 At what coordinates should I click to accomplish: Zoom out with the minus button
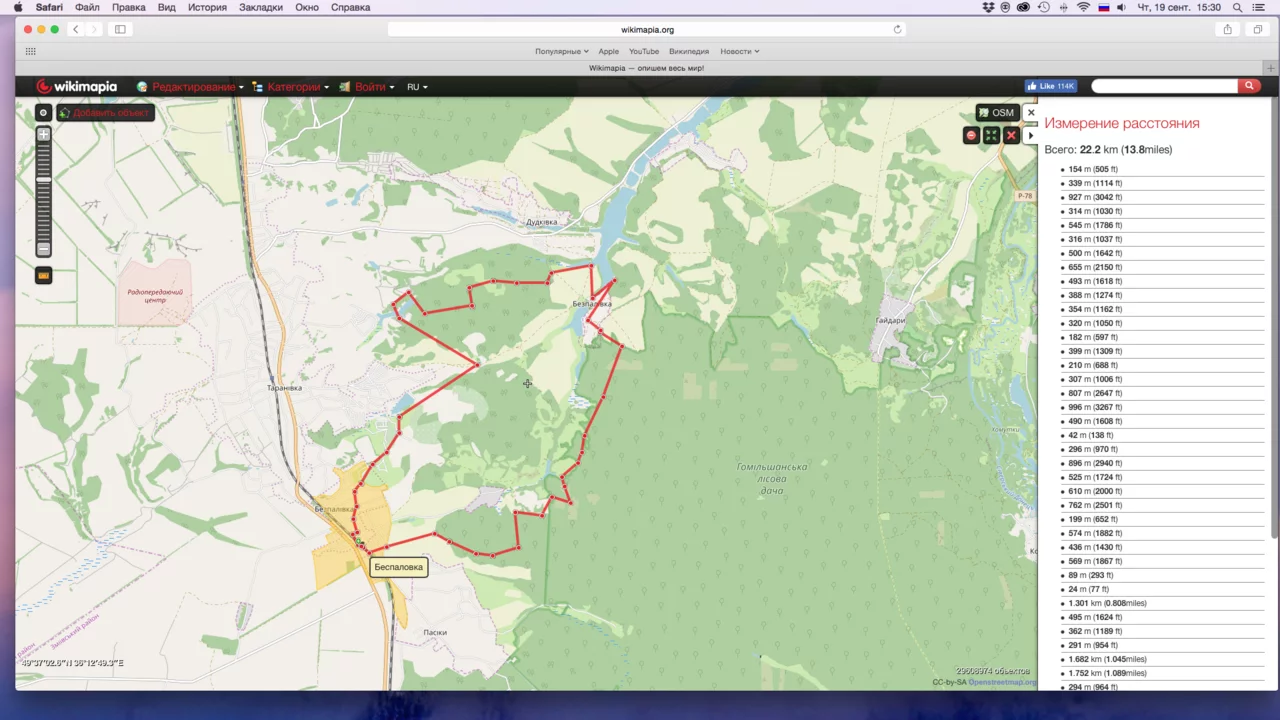(x=43, y=248)
